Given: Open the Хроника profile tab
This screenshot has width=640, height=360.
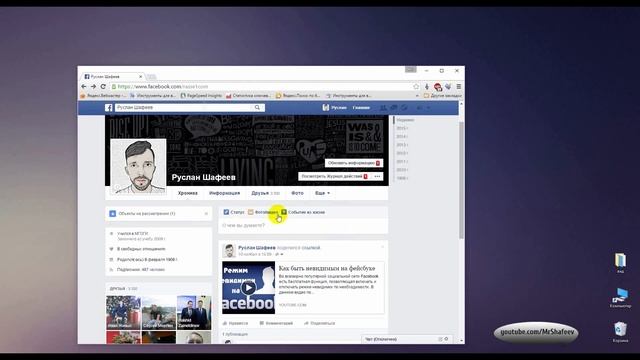Looking at the screenshot, I should tap(188, 193).
